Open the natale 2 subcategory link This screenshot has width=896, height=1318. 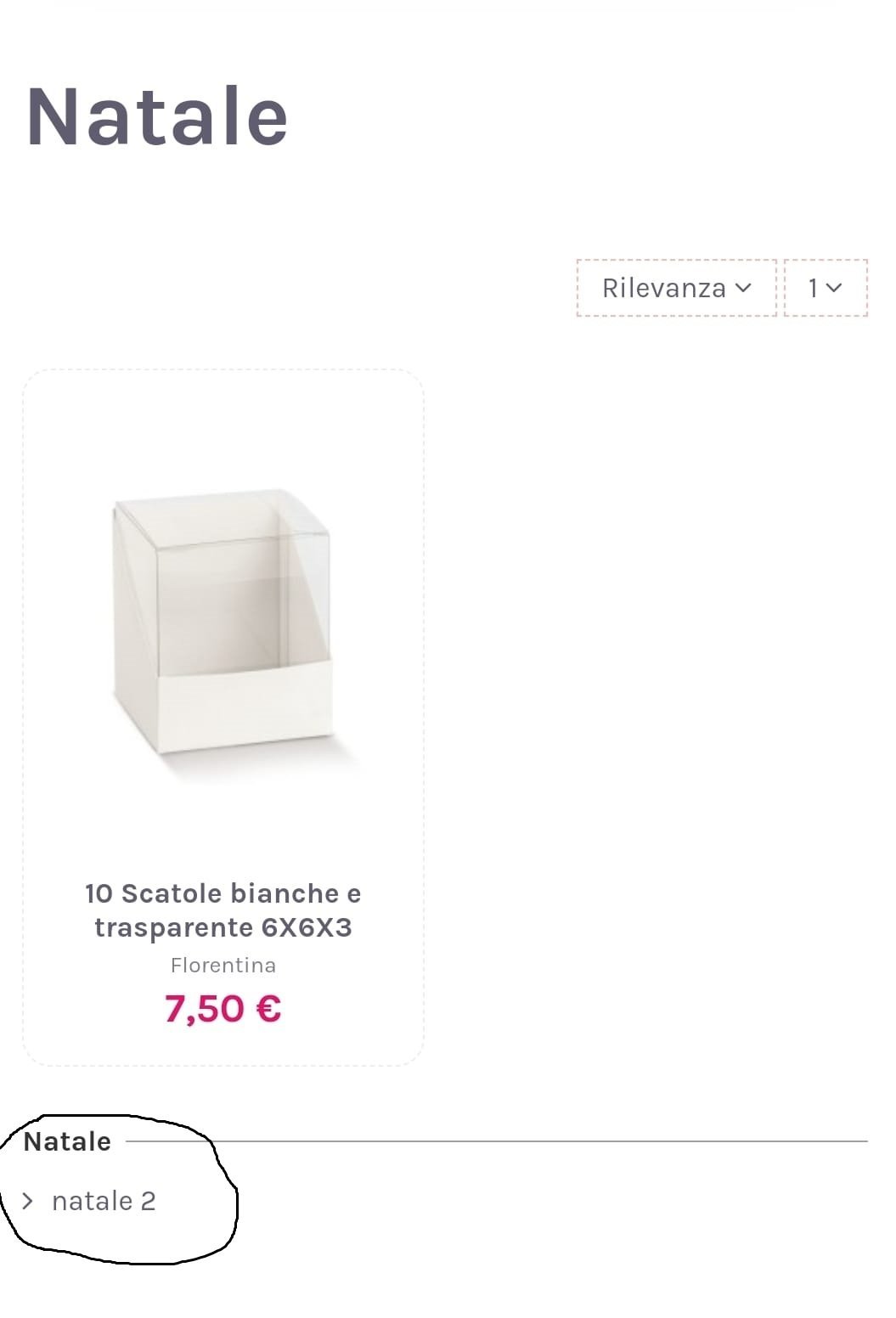coord(104,1201)
